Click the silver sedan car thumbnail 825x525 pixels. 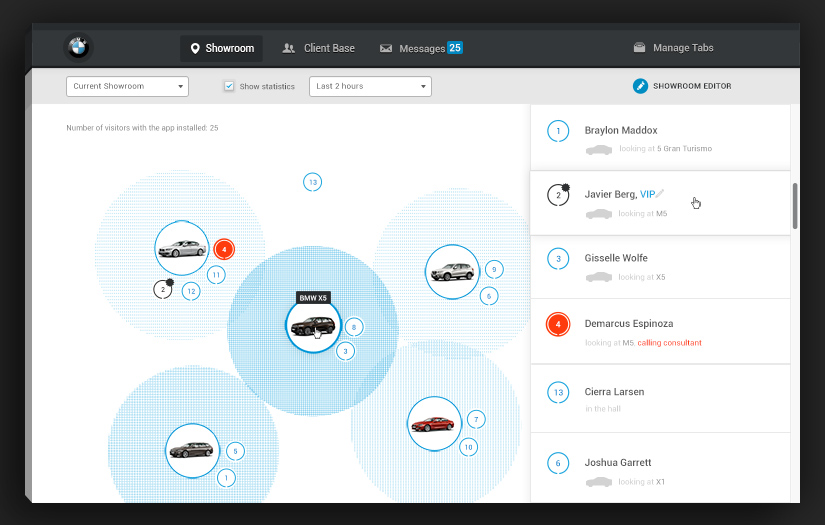click(x=182, y=248)
